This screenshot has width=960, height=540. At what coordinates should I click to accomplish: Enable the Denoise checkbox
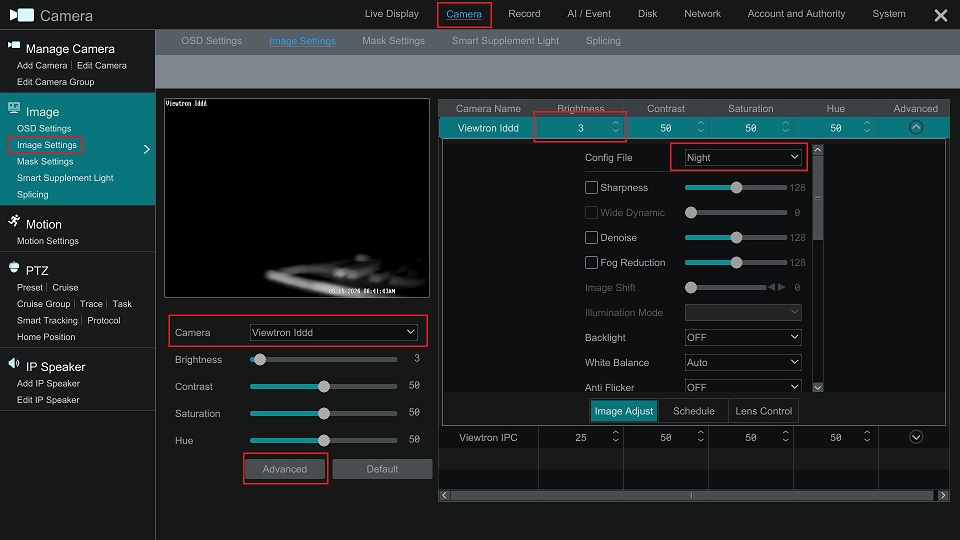click(x=591, y=238)
